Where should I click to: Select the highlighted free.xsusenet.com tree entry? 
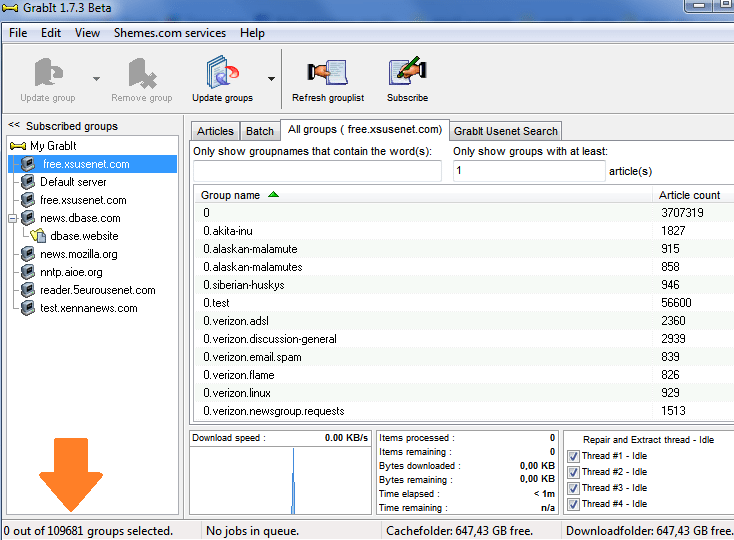[x=93, y=164]
